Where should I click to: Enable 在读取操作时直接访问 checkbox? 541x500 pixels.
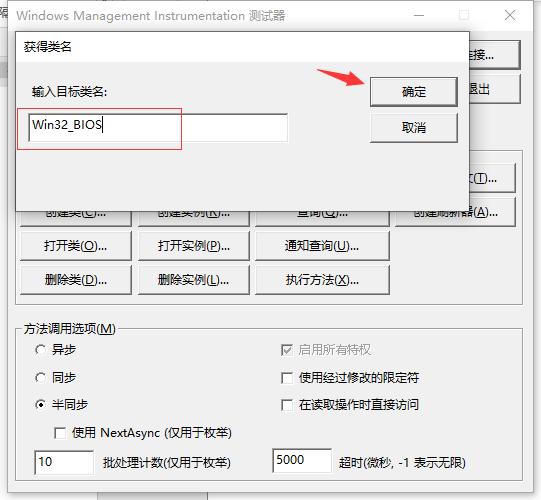click(x=287, y=404)
